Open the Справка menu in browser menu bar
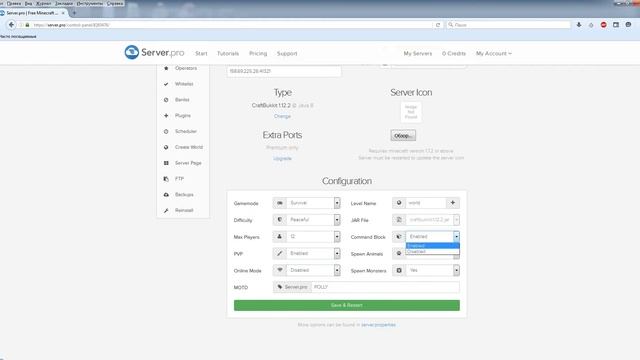Image resolution: width=640 pixels, height=360 pixels. [115, 3]
